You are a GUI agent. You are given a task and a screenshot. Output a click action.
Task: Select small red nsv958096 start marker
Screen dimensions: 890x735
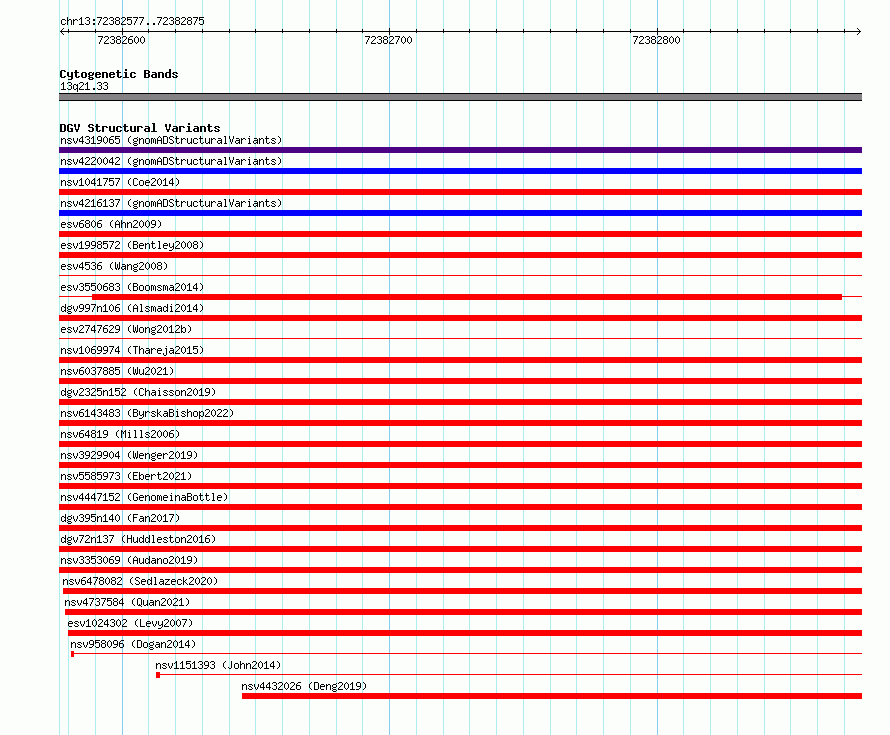pyautogui.click(x=73, y=654)
